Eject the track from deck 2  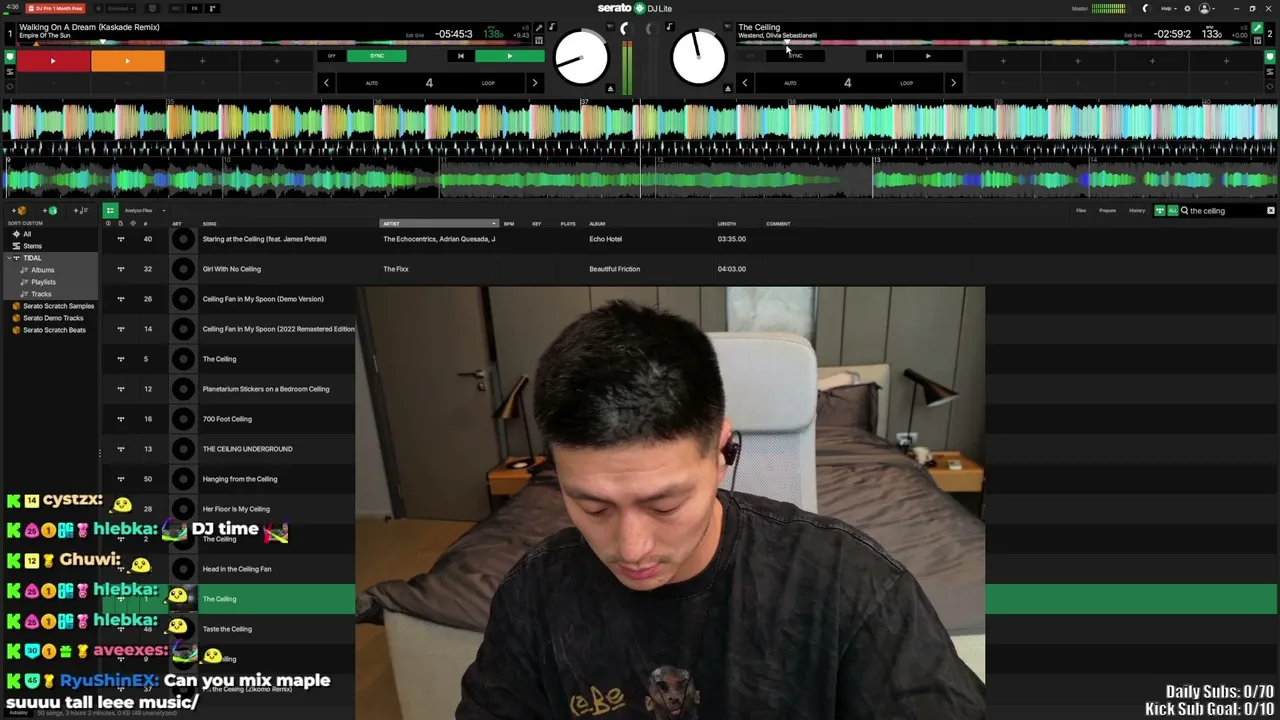pos(728,88)
